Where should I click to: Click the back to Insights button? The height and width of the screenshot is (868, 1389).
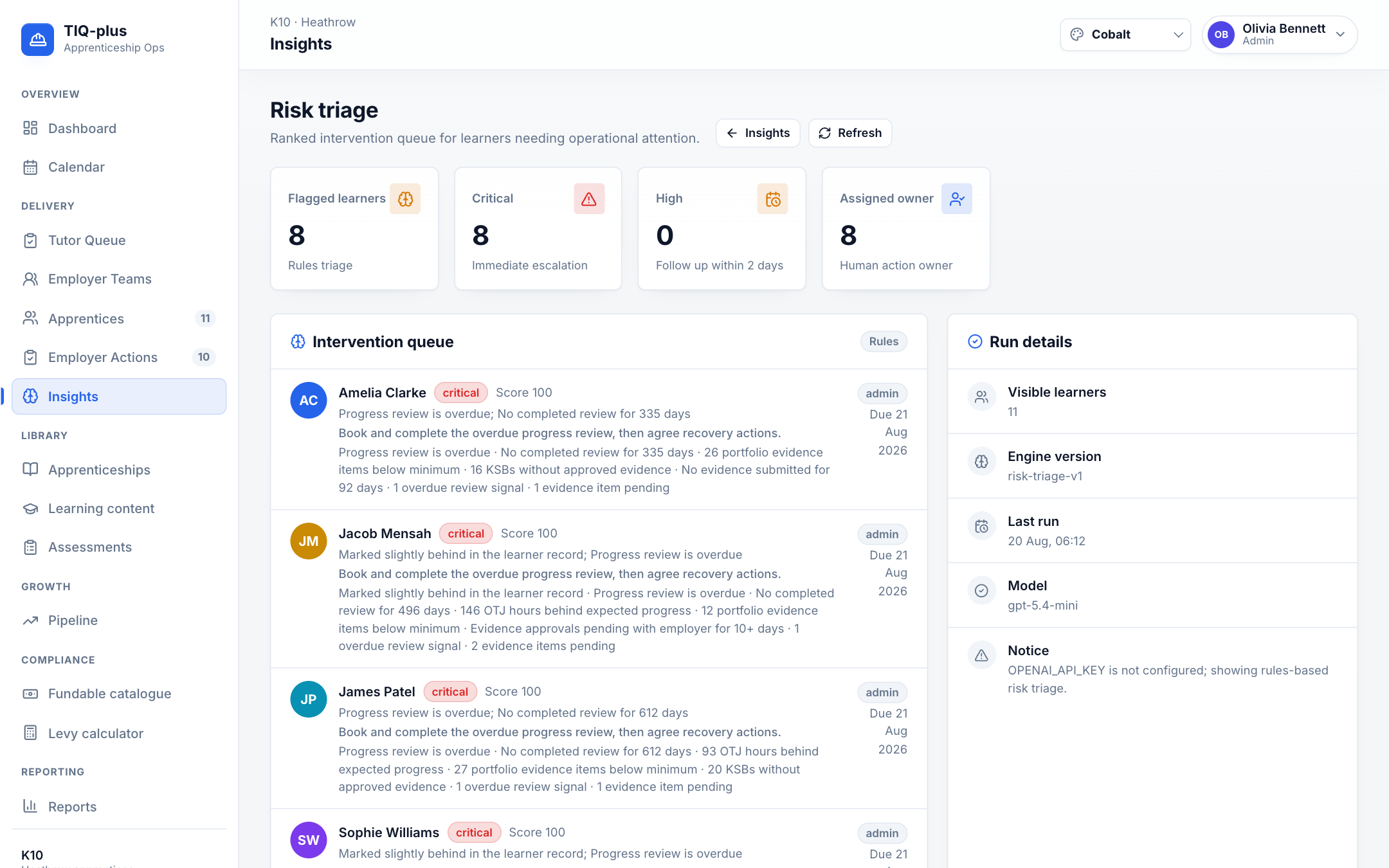click(x=758, y=133)
